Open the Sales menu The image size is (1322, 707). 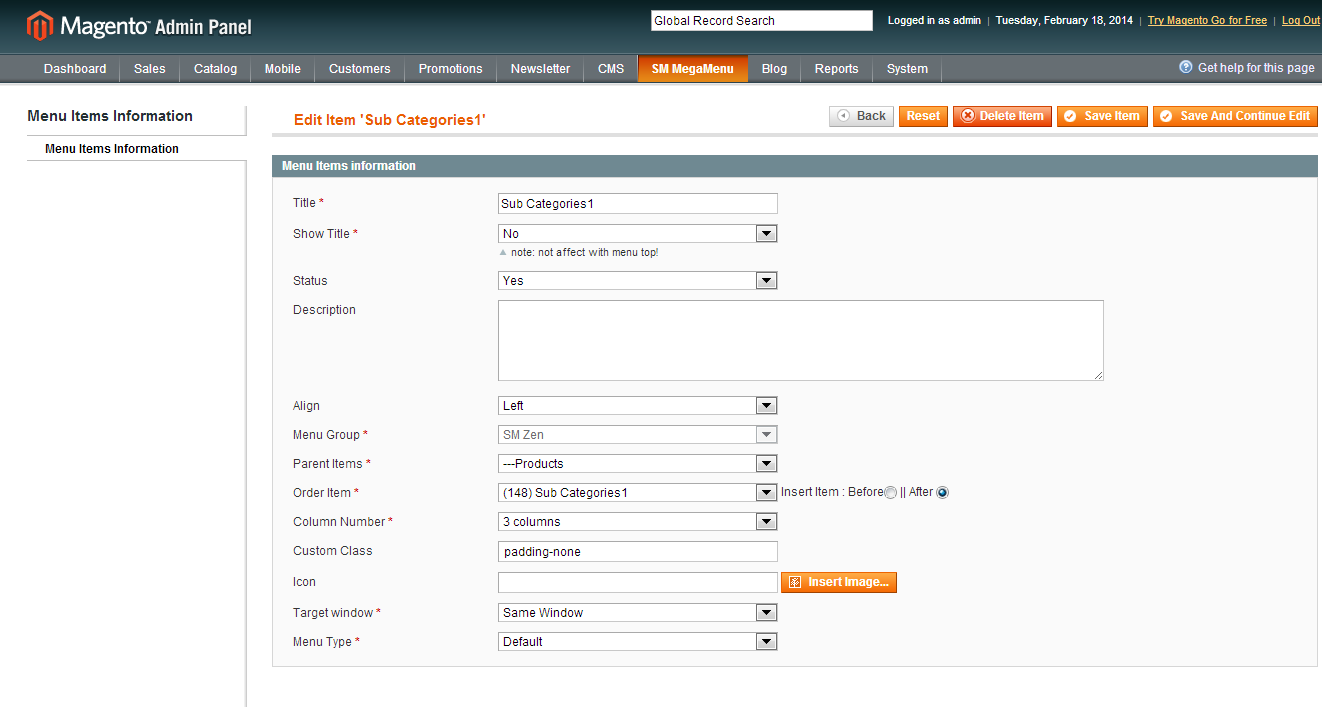click(150, 69)
